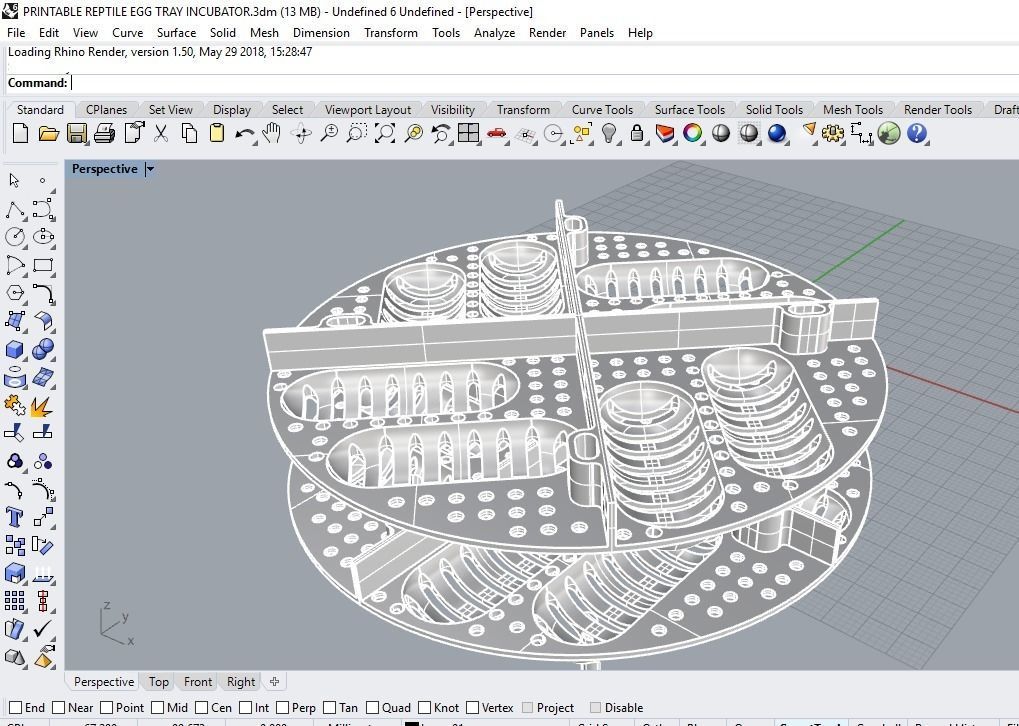Select the Rectangle tool in left sidebar
Image resolution: width=1019 pixels, height=726 pixels.
[43, 265]
